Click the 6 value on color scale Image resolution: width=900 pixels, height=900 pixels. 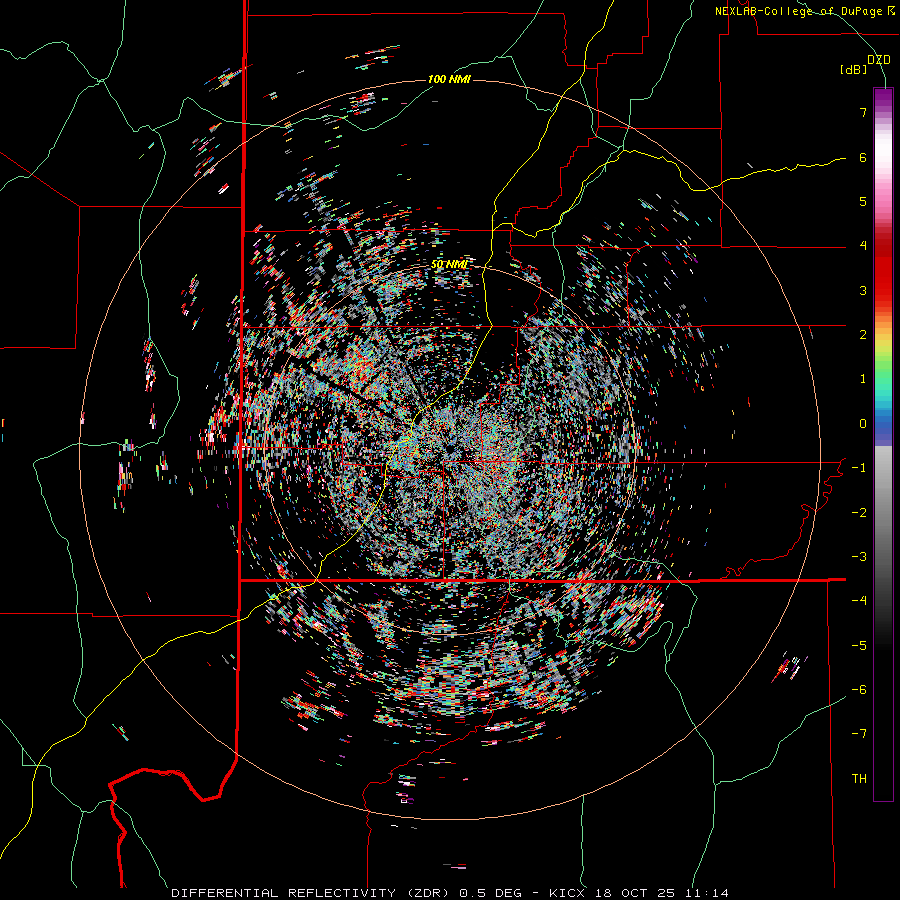click(863, 157)
